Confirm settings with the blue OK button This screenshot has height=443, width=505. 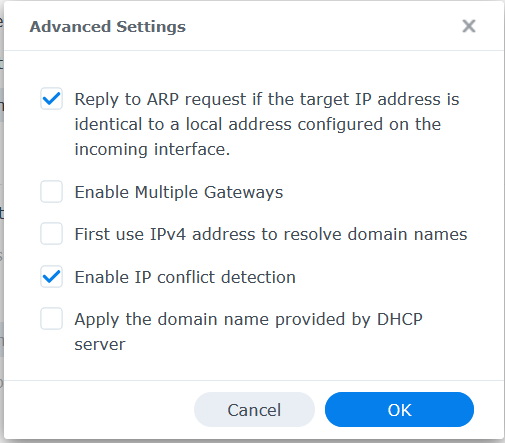[399, 410]
